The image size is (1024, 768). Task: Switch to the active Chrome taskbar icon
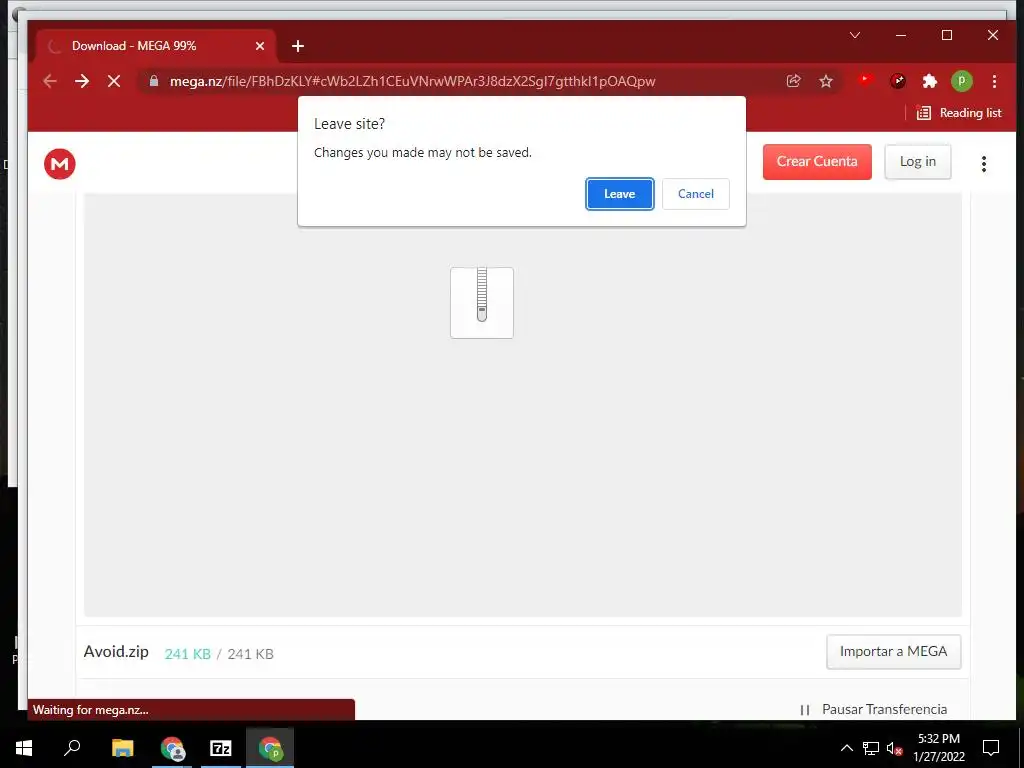click(270, 748)
